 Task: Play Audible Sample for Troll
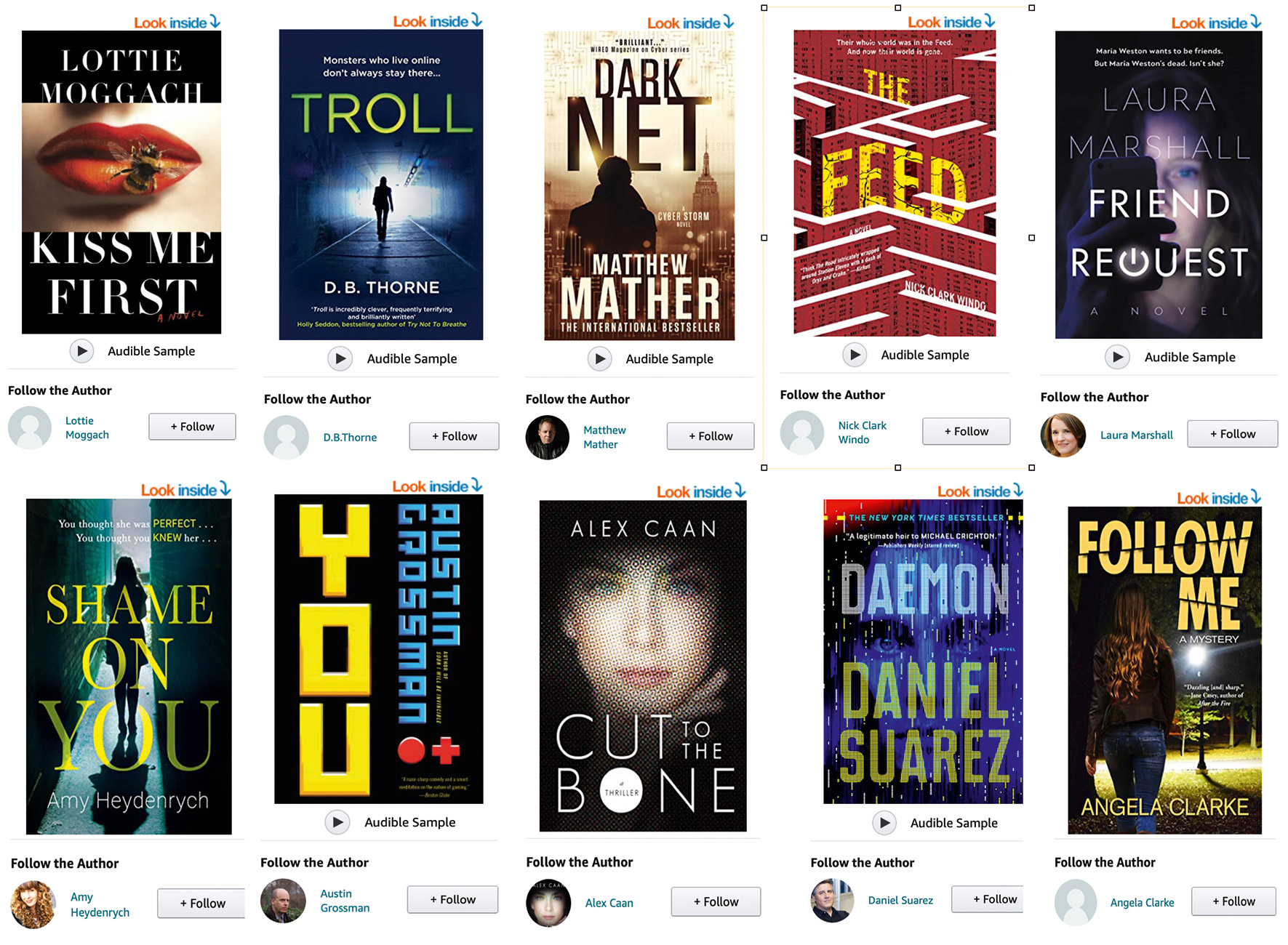pos(340,358)
